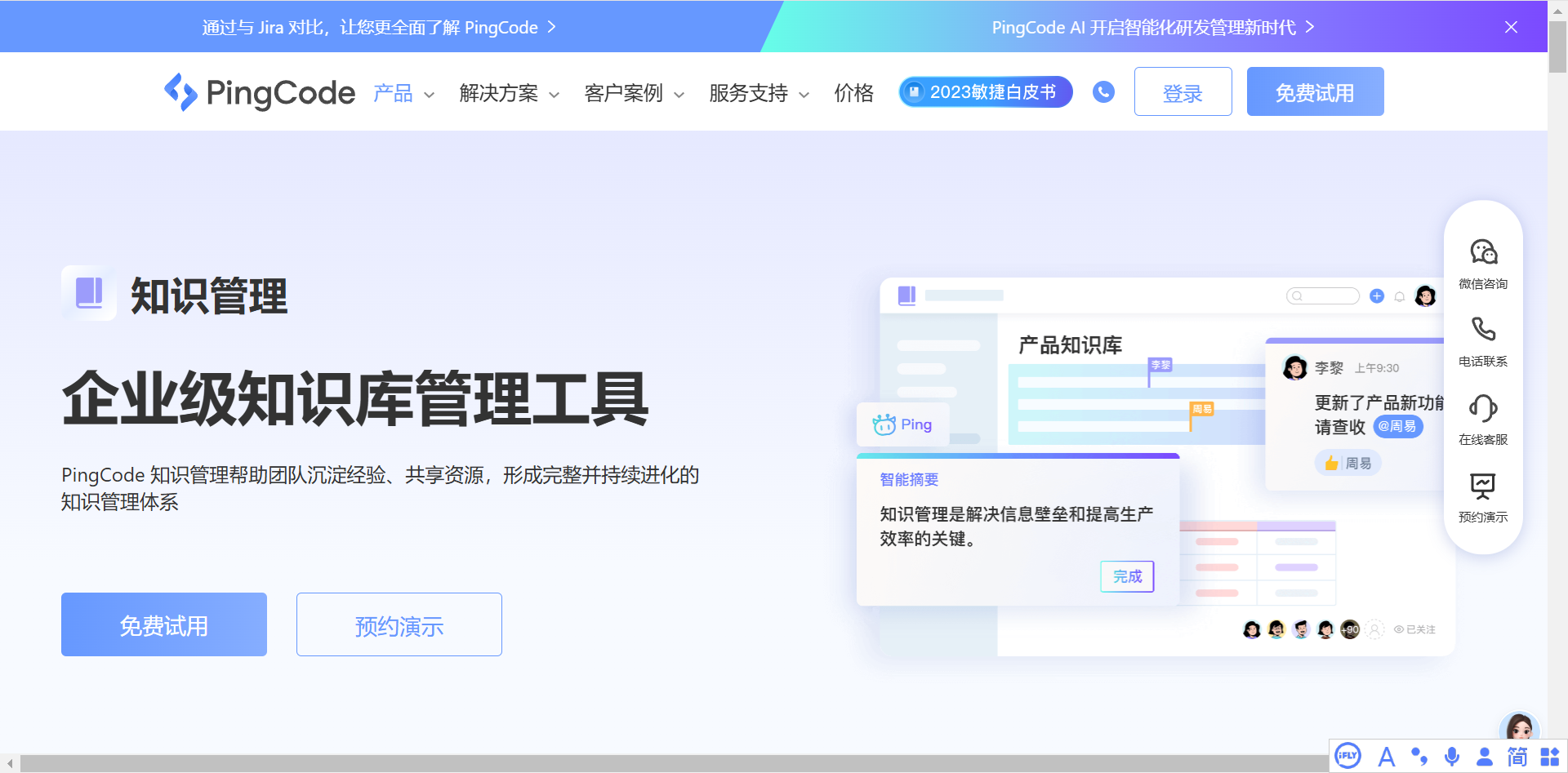Open online customer service (在线客服)
Screen dimensions: 1568x773
(1483, 420)
